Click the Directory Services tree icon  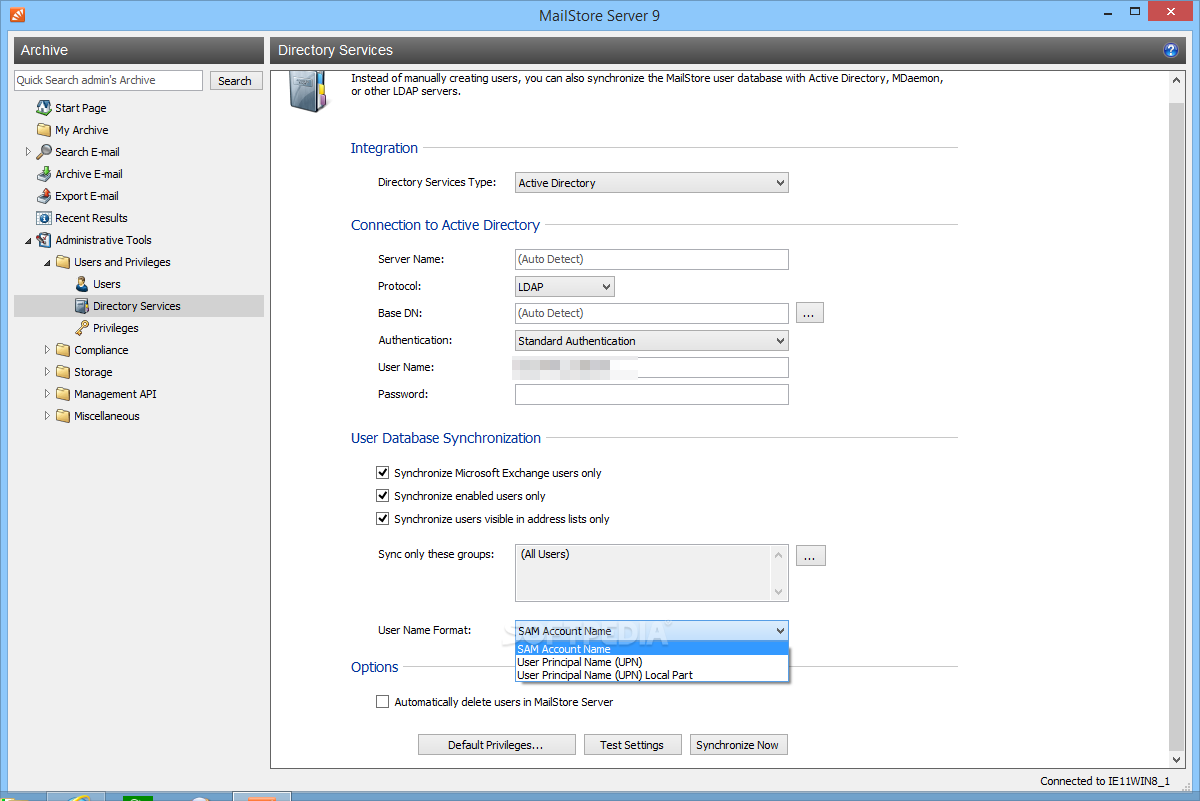click(x=82, y=306)
